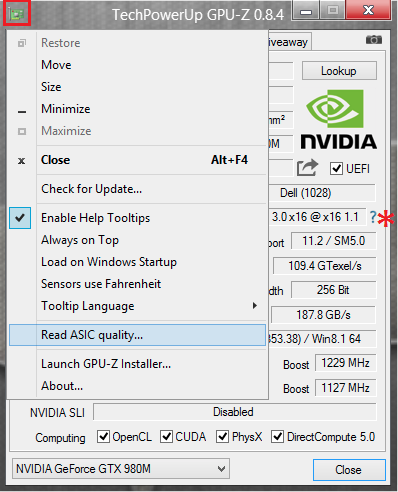
Task: Click the NVIDIA SLI Disabled field
Action: coord(235,412)
